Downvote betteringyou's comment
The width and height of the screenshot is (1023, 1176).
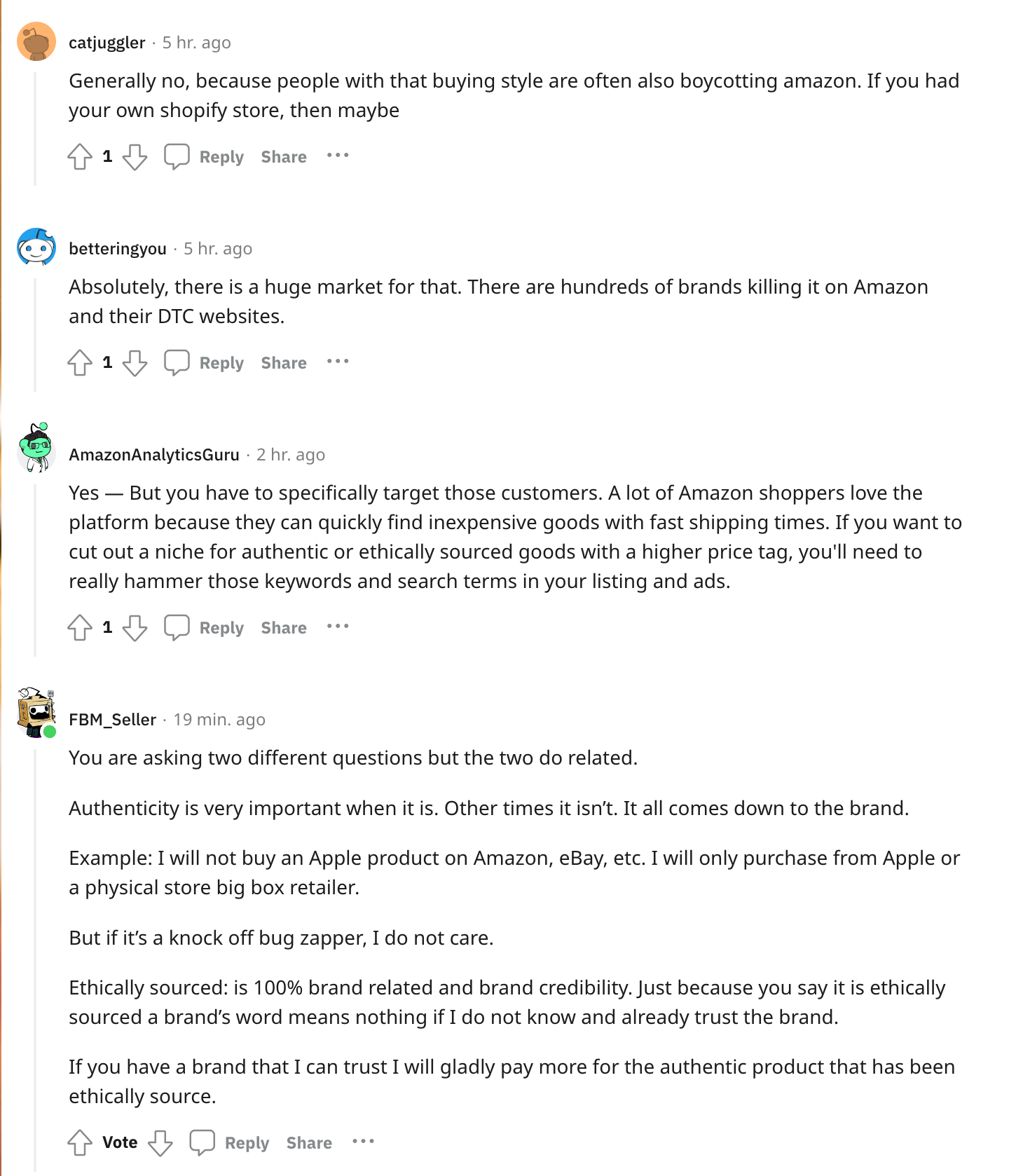[x=135, y=362]
